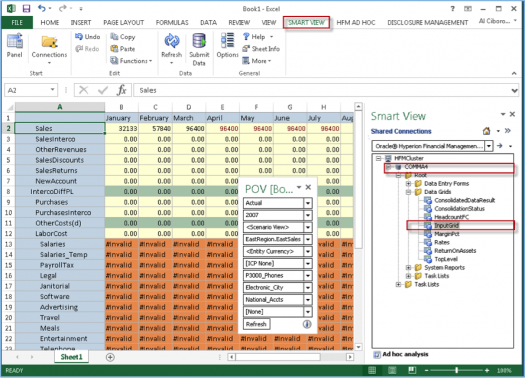Switch to the FORMULAS tab
This screenshot has height=378, width=525.
[x=172, y=22]
